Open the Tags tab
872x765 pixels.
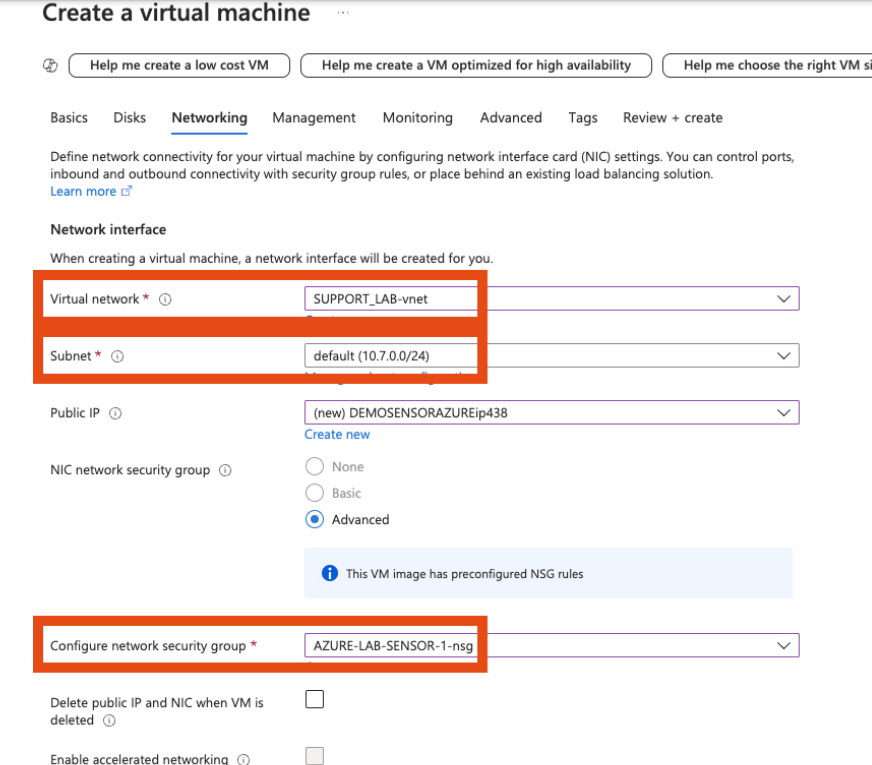coord(583,118)
